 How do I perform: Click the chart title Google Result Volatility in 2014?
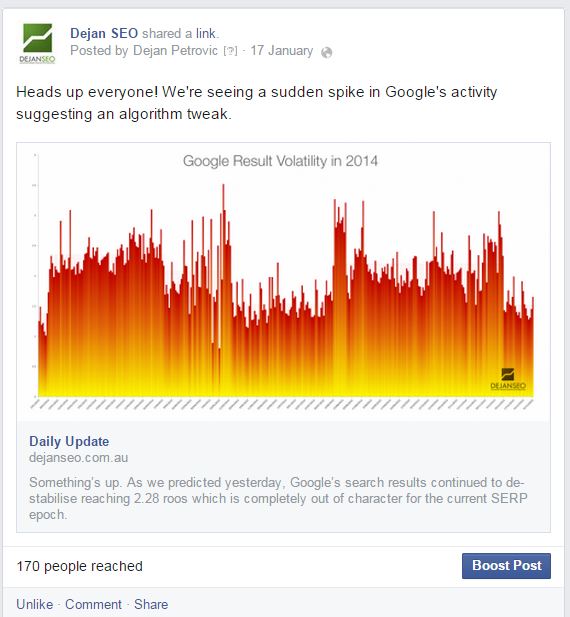pyautogui.click(x=280, y=161)
